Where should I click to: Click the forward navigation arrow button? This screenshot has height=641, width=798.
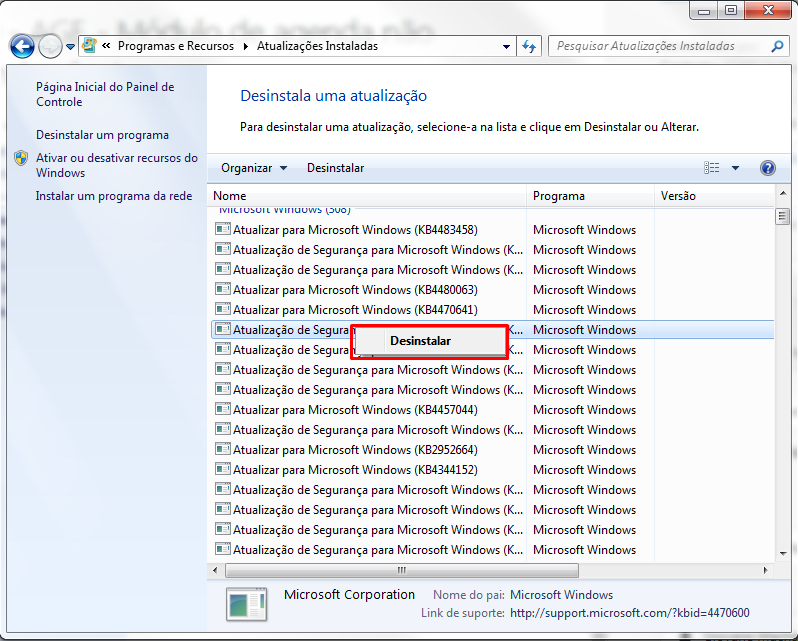(x=50, y=47)
